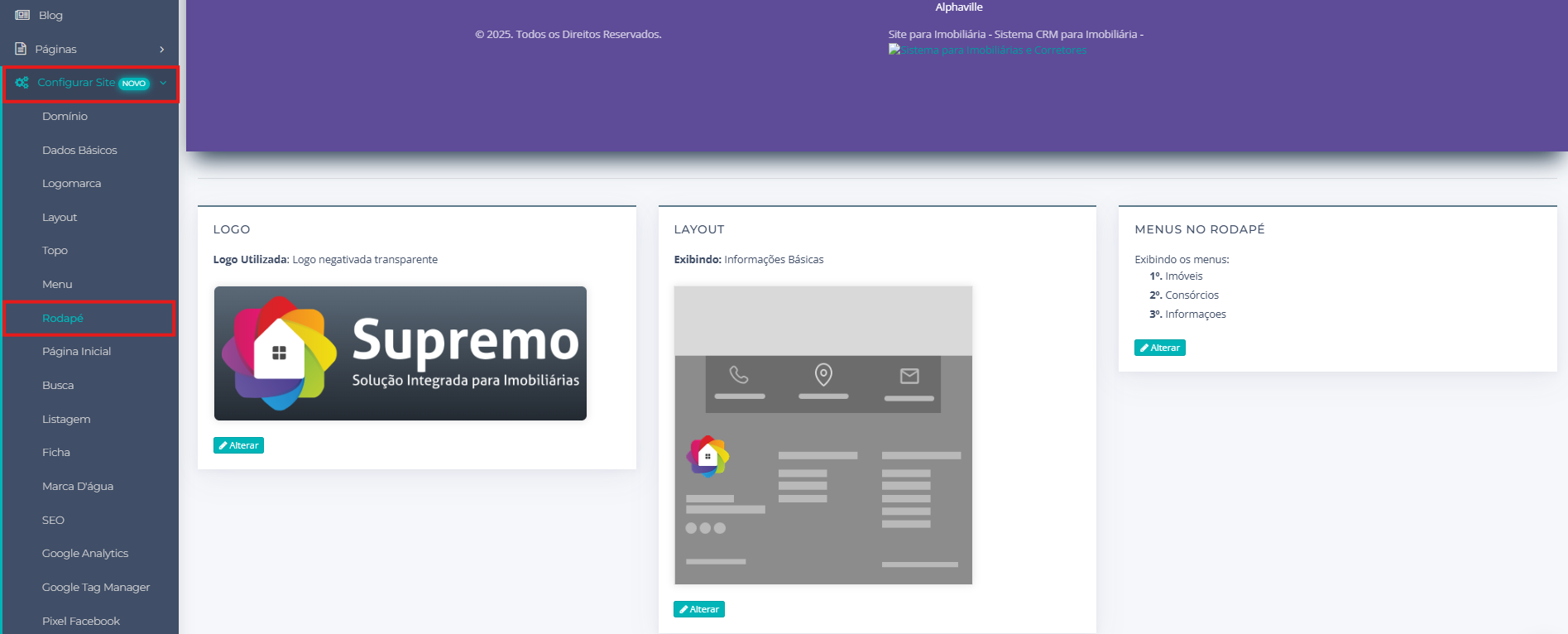Expand the Páginas submenu chevron
1568x634 pixels.
[162, 50]
